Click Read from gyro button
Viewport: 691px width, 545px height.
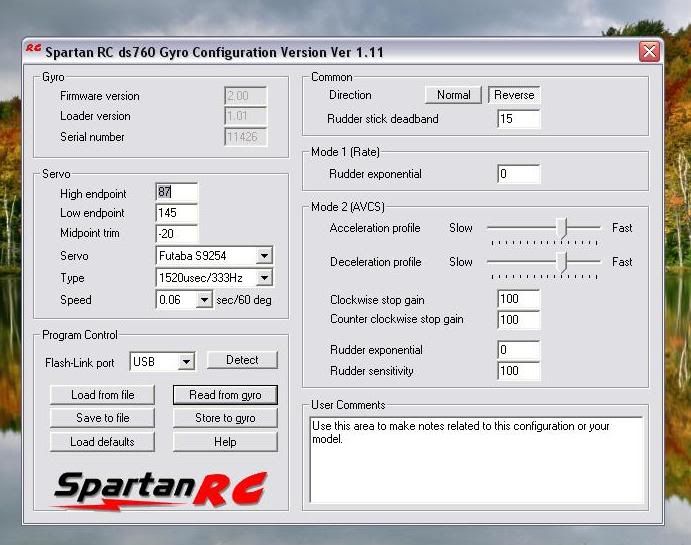coord(225,395)
